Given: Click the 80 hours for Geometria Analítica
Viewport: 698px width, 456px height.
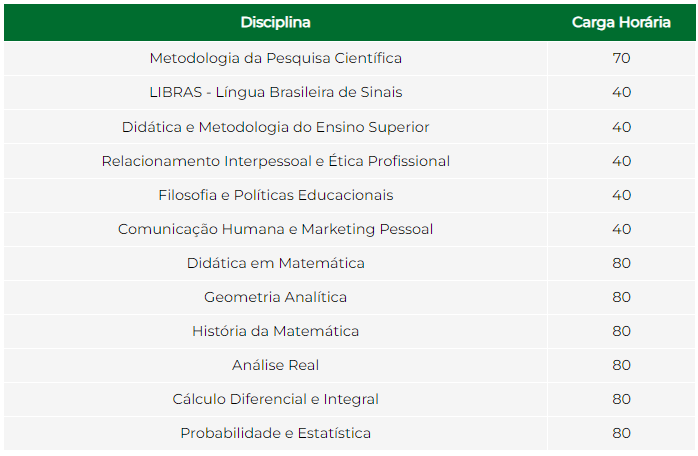Looking at the screenshot, I should pyautogui.click(x=621, y=297).
